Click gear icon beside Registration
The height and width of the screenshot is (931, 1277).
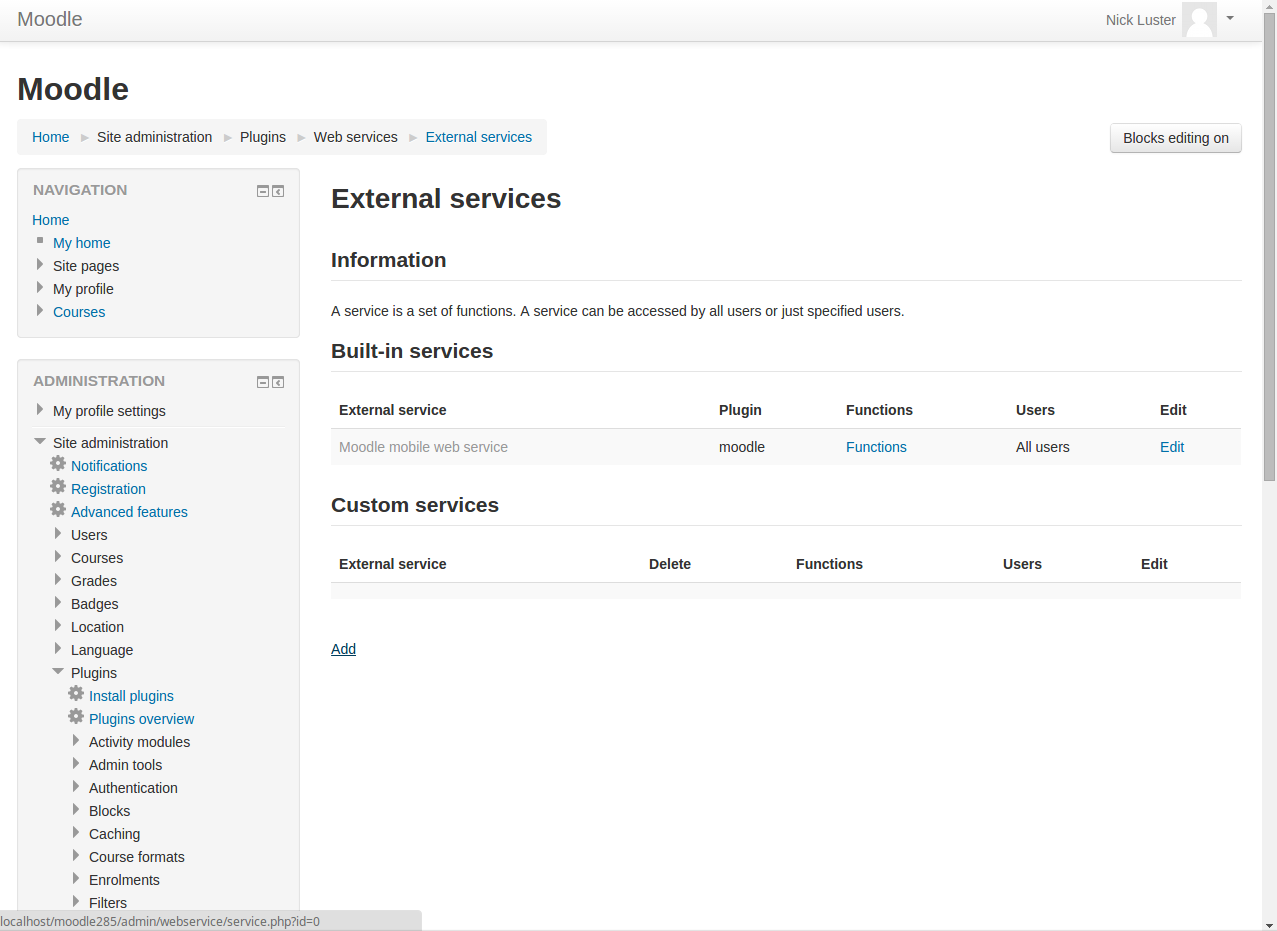(58, 487)
